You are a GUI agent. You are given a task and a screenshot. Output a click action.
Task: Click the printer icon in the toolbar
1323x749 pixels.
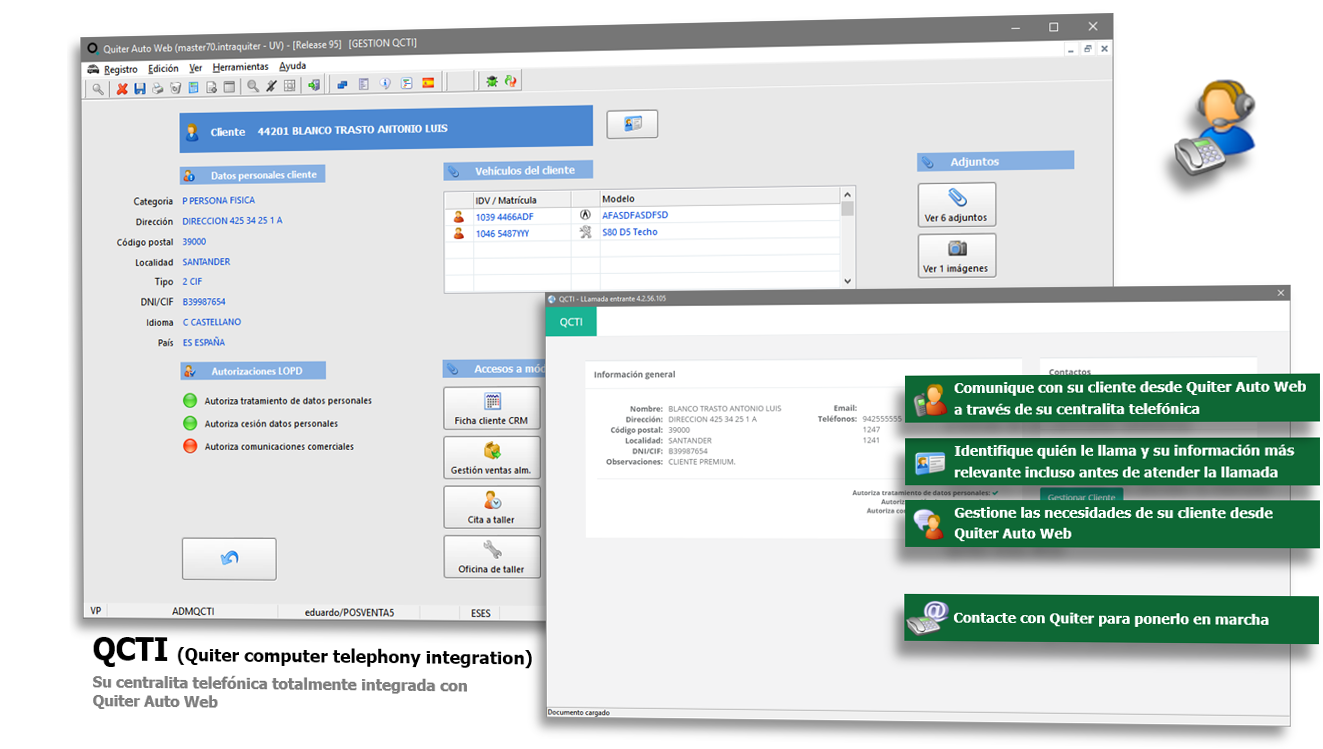tap(157, 88)
